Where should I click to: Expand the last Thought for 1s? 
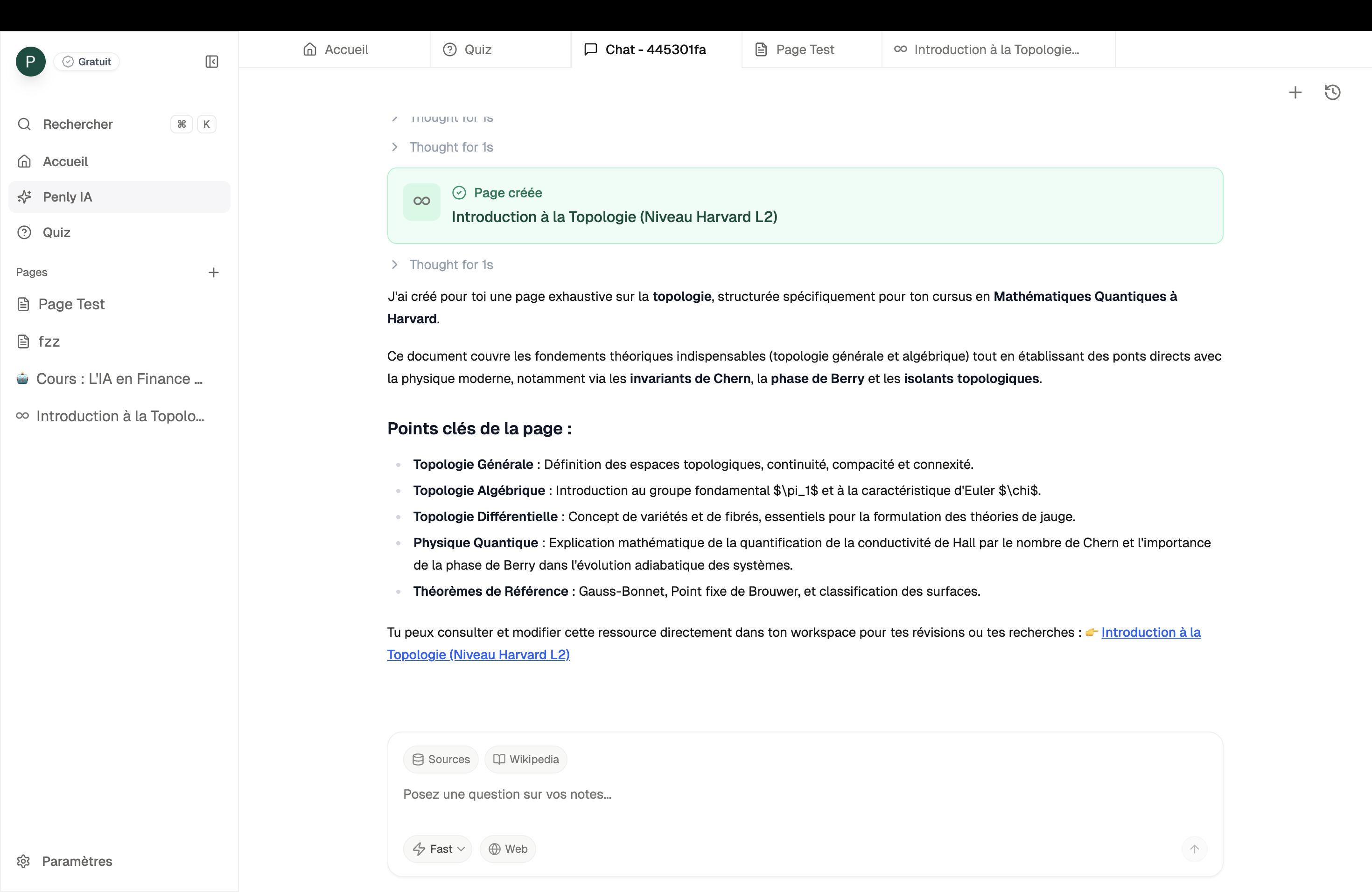(x=450, y=265)
